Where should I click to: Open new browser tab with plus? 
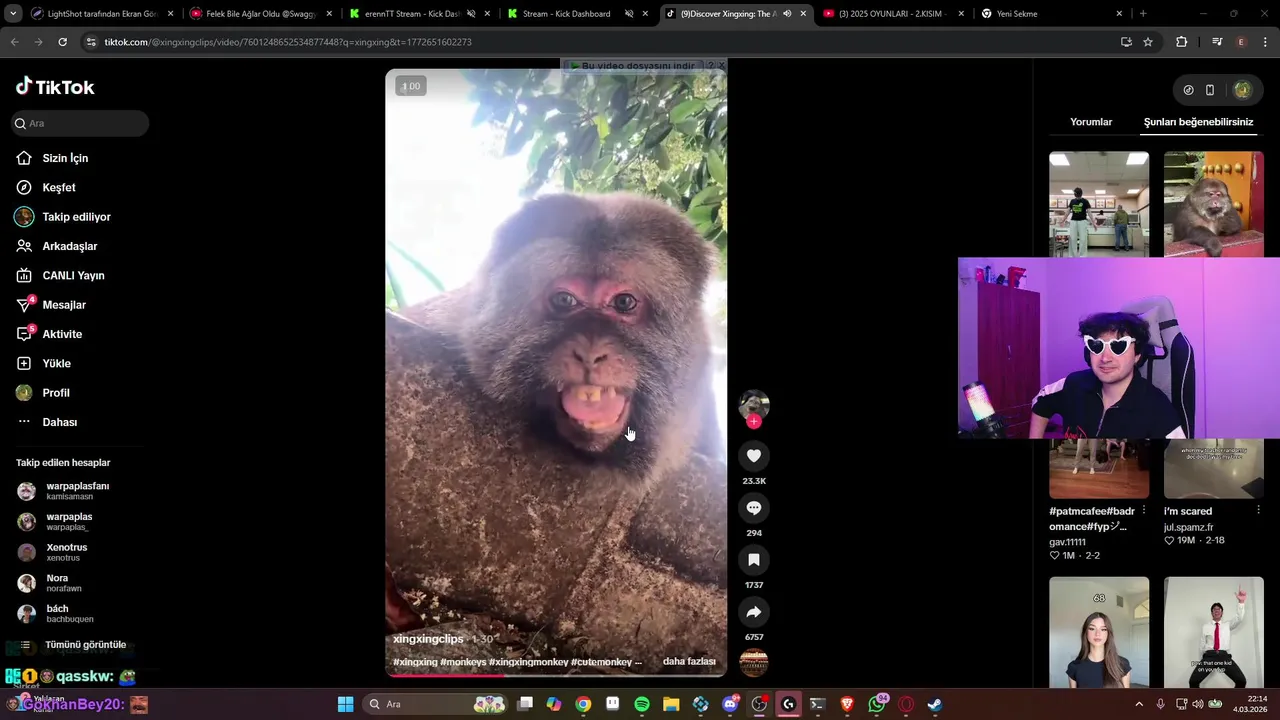1142,14
